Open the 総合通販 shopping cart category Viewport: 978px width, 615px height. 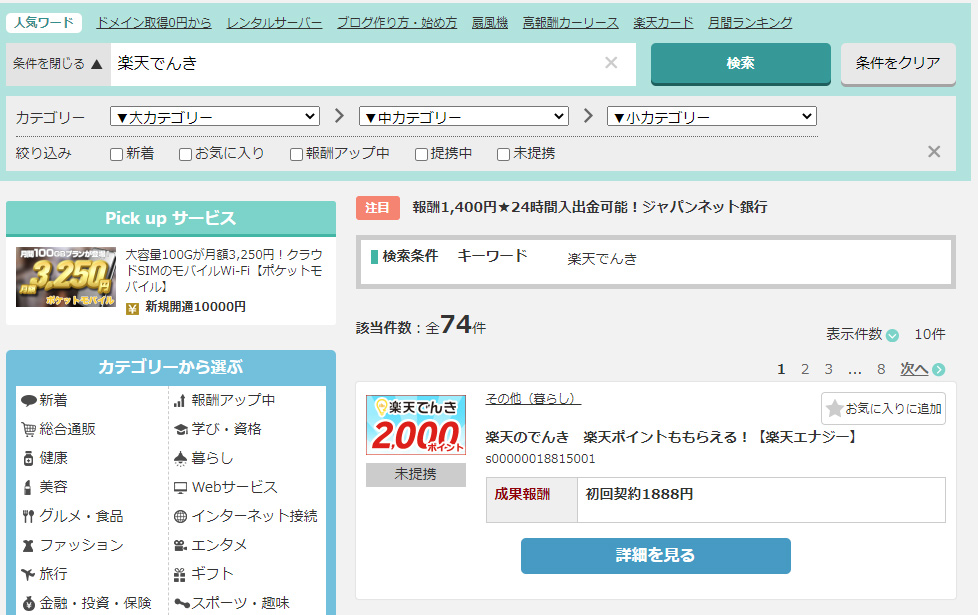(28, 429)
